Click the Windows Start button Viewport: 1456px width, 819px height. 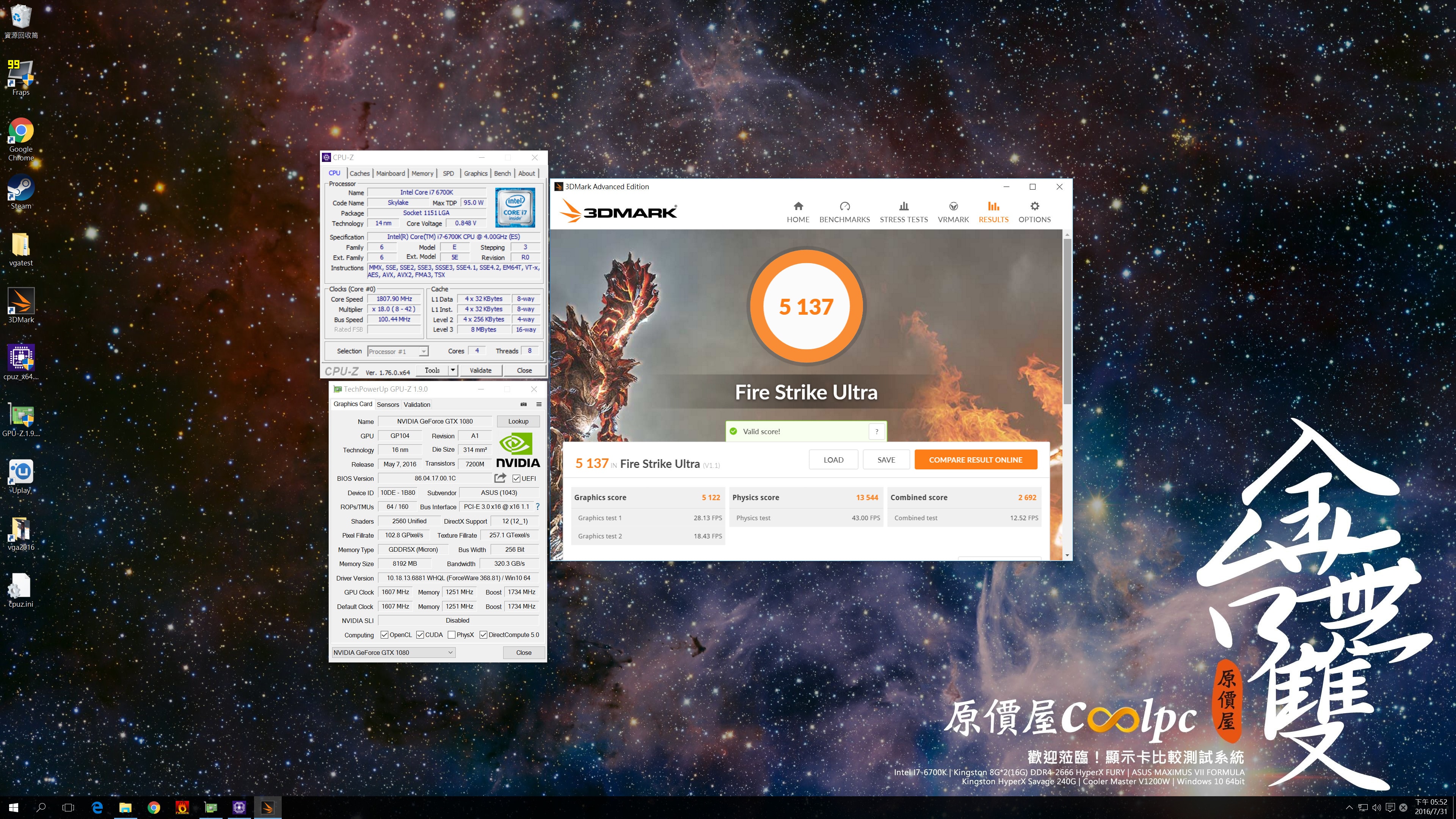[14, 807]
